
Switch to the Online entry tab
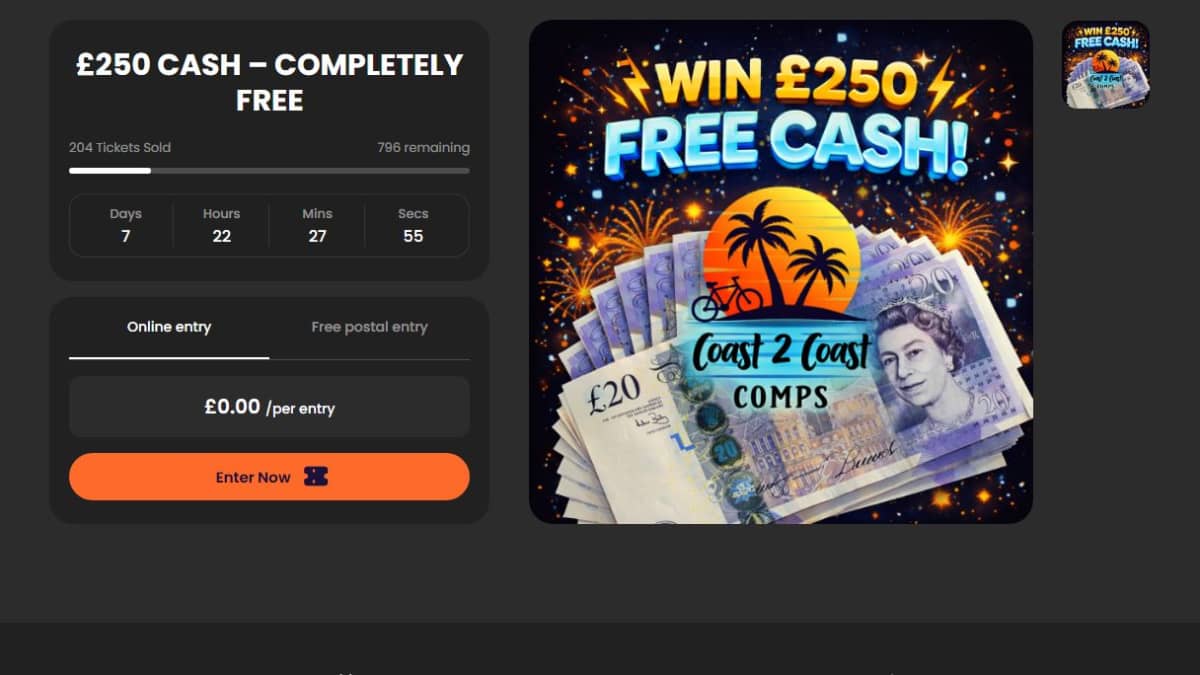pos(169,327)
